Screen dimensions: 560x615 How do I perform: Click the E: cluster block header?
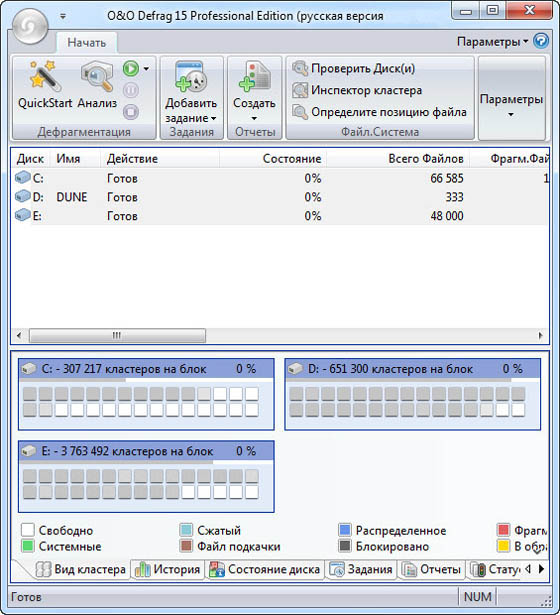pyautogui.click(x=146, y=451)
